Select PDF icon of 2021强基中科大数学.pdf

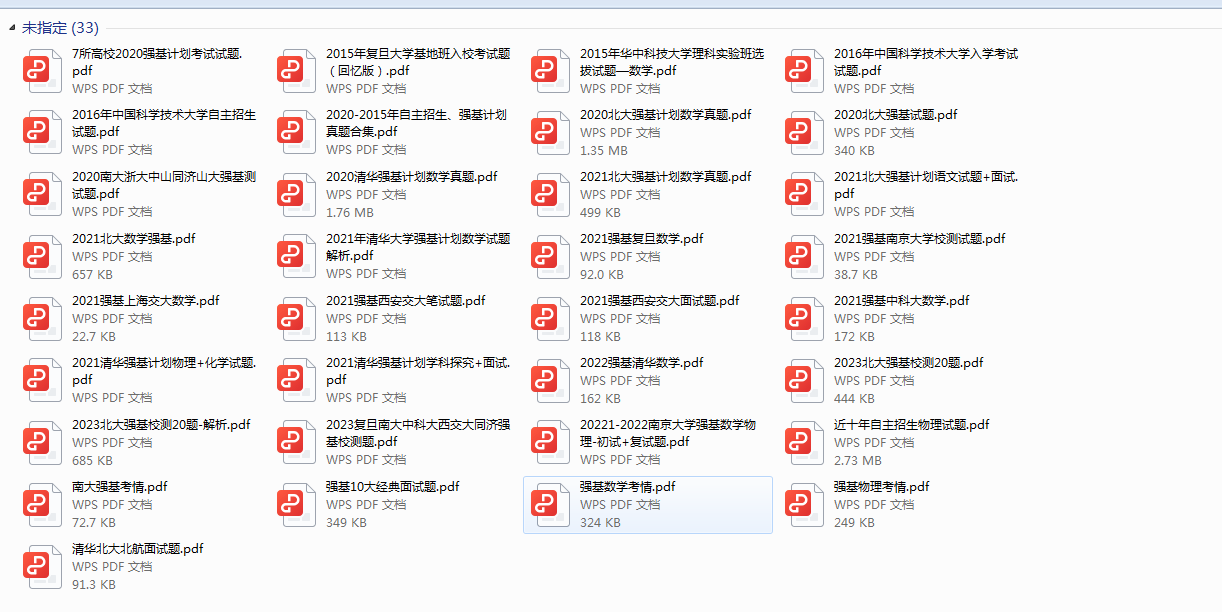[804, 319]
